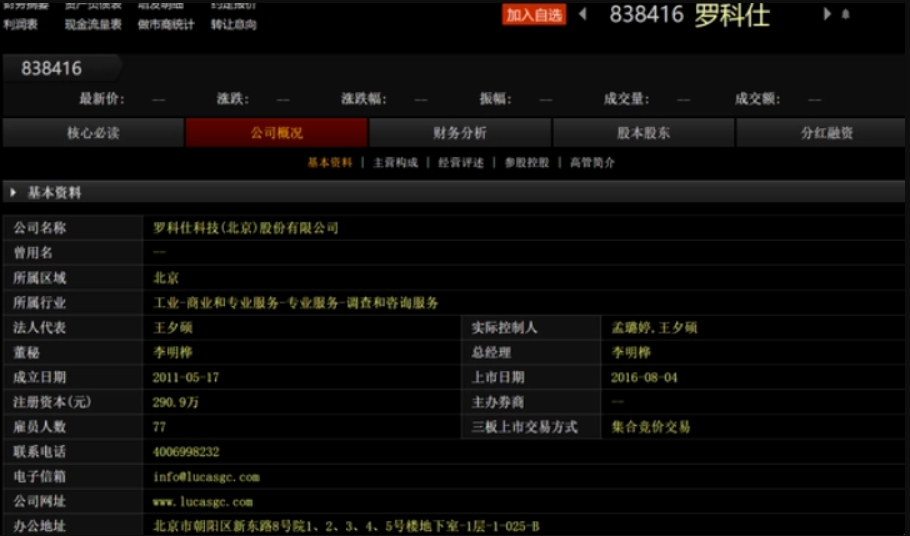Open website www.lucasgc.com
This screenshot has width=910, height=536.
pos(203,502)
